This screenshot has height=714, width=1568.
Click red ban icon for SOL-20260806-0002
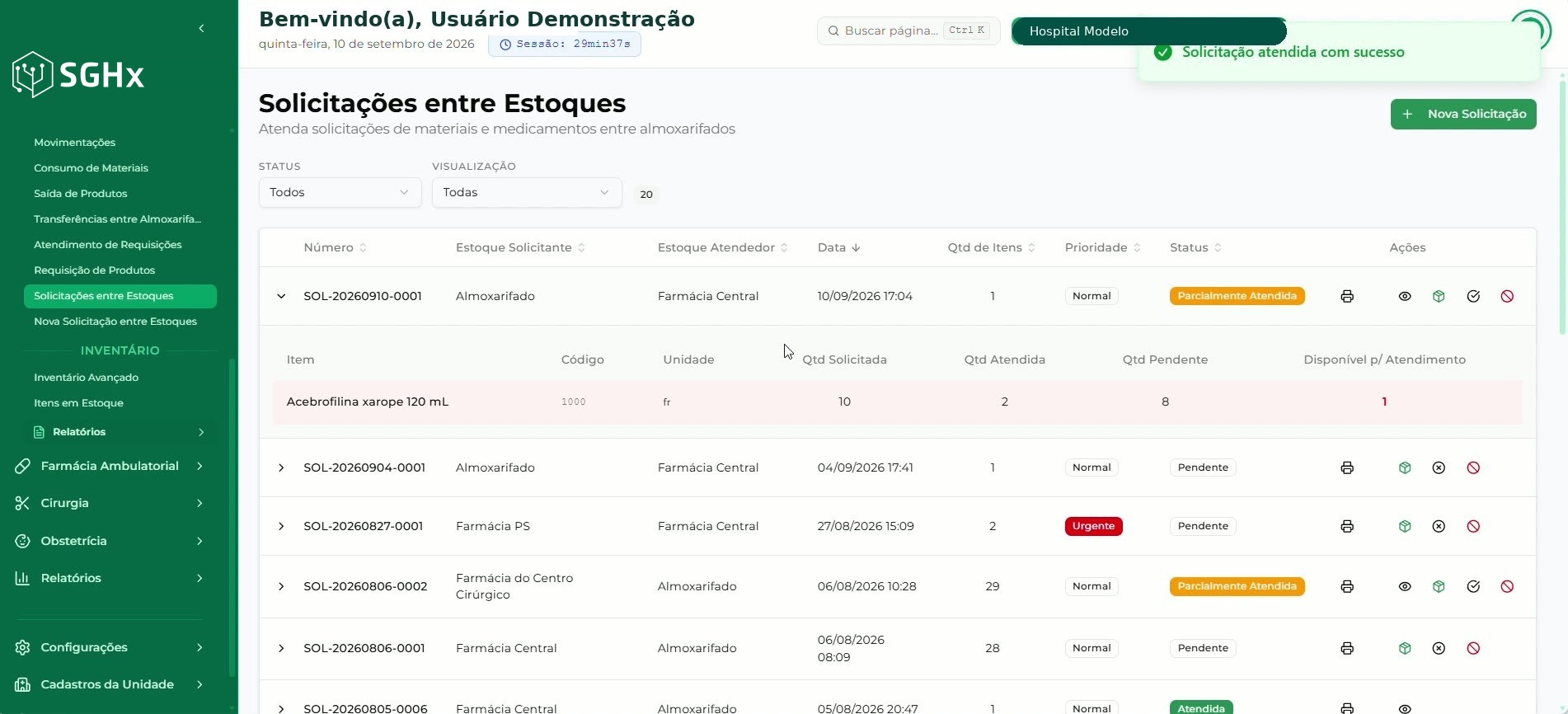(x=1507, y=586)
